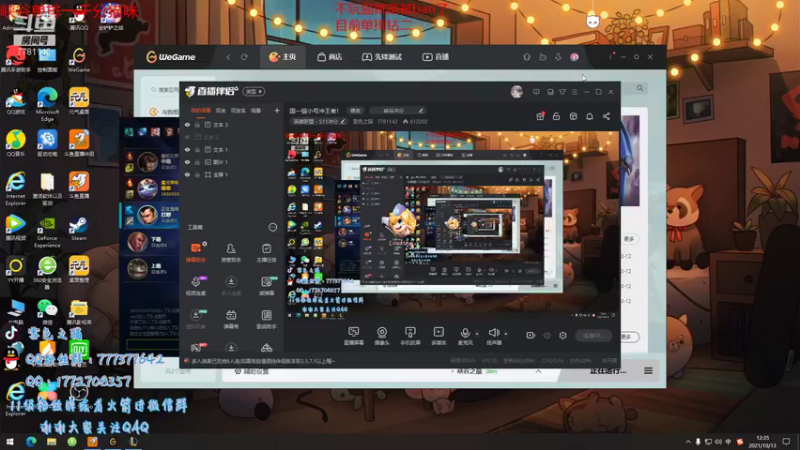Mute the 麦克风 microphone

pos(465,336)
